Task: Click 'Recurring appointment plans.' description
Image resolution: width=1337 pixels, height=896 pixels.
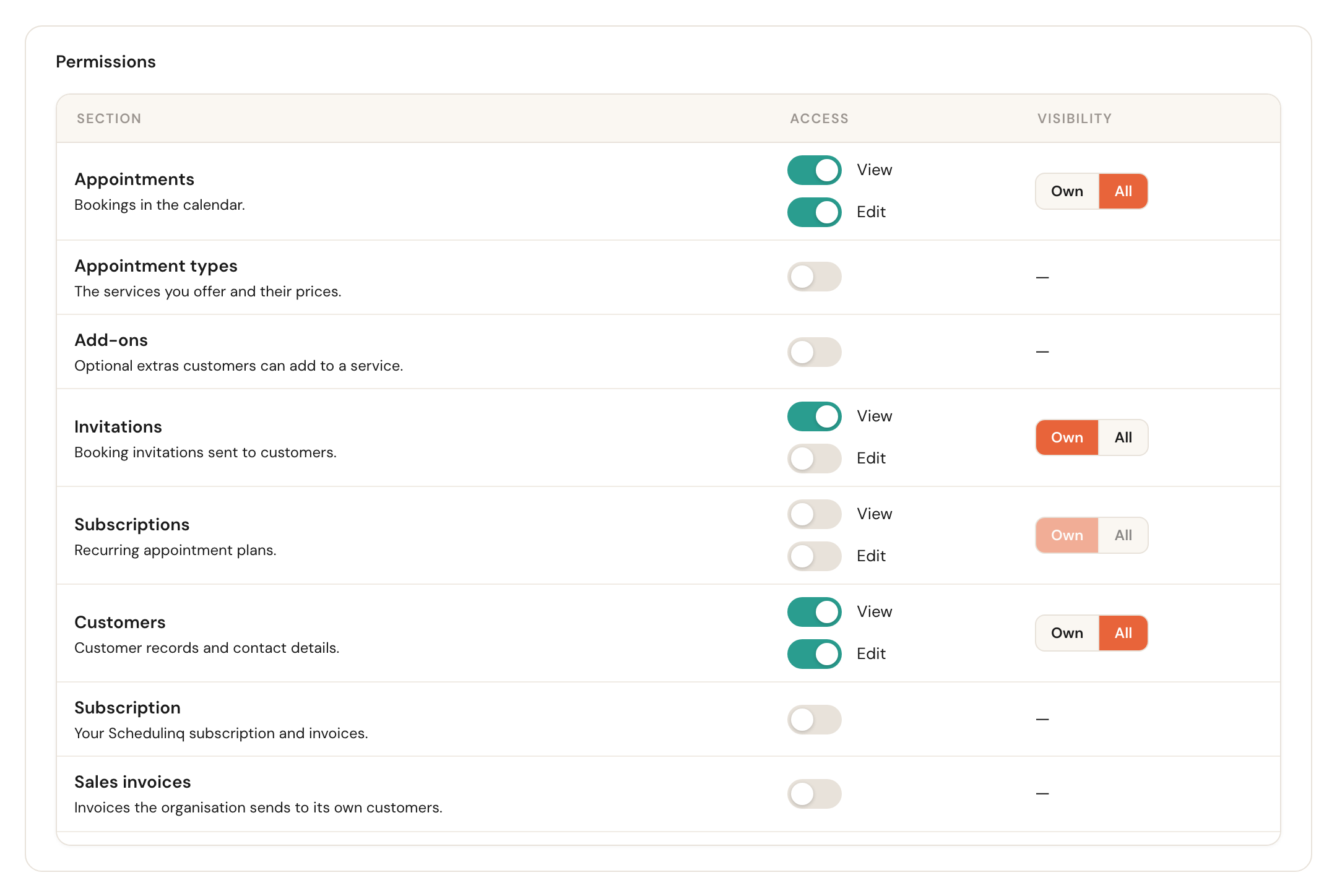Action: [175, 550]
